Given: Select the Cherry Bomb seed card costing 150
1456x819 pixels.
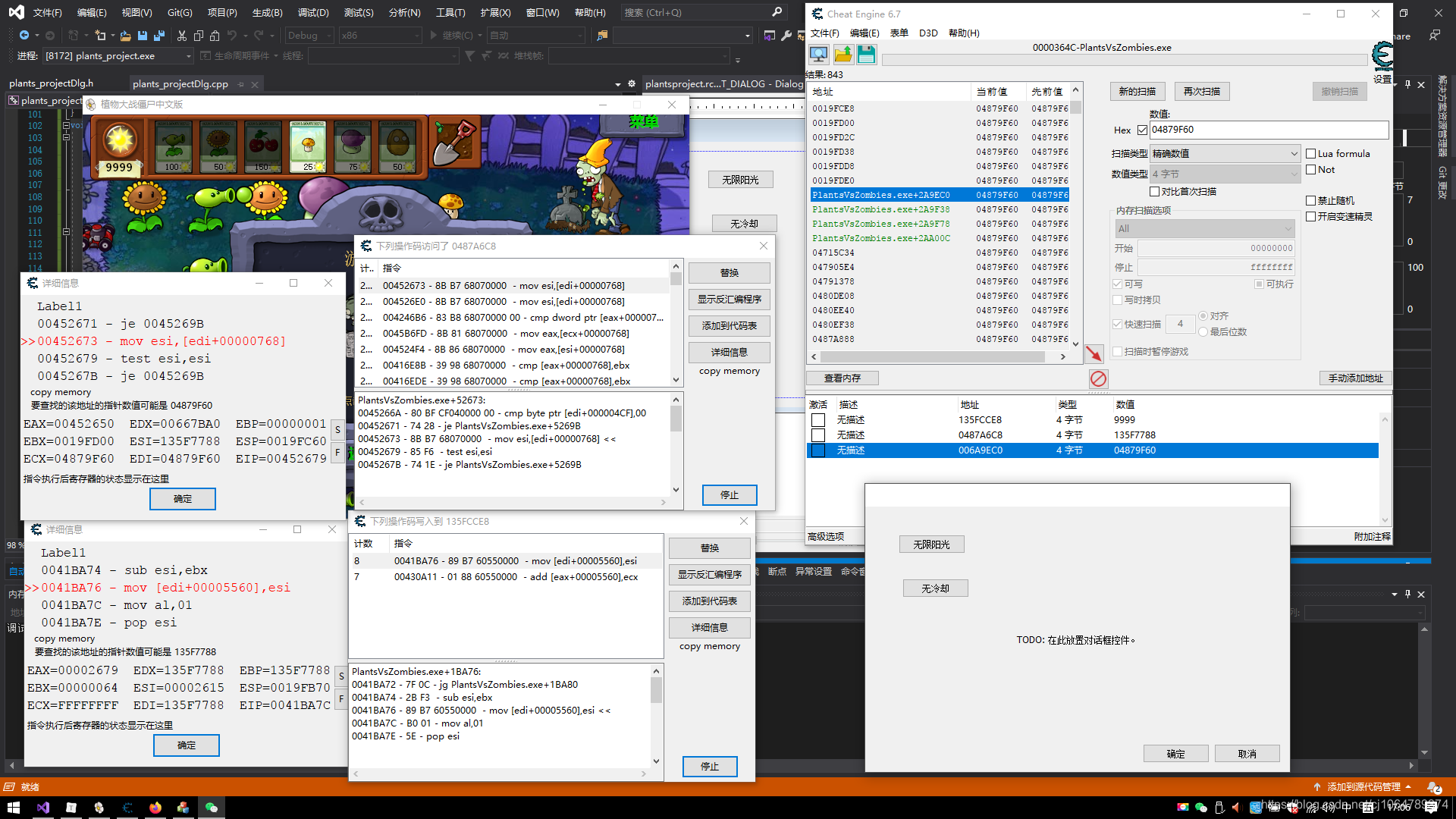Looking at the screenshot, I should coord(263,146).
